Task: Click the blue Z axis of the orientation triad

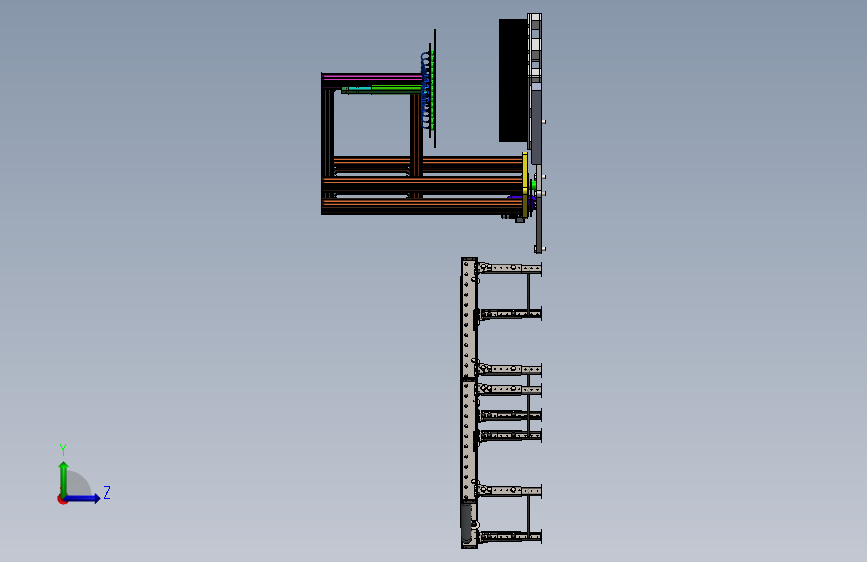Action: point(83,498)
